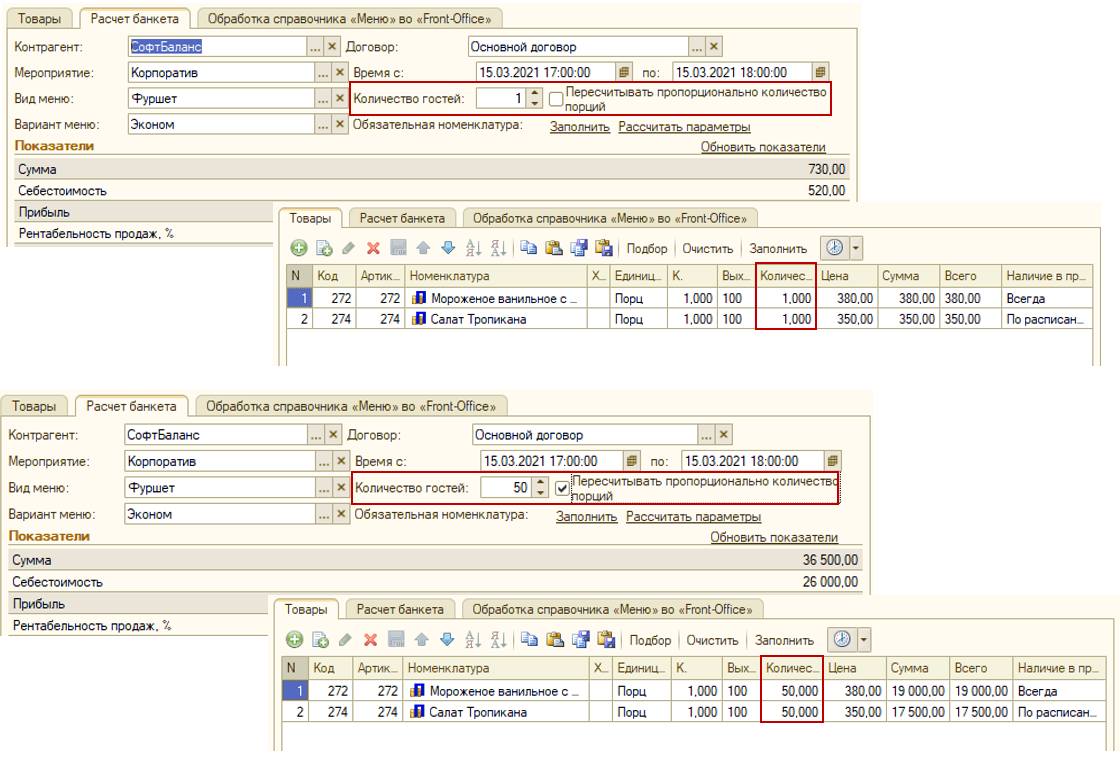Select Мороженое ванильное row with sum 380,00

pos(689,298)
